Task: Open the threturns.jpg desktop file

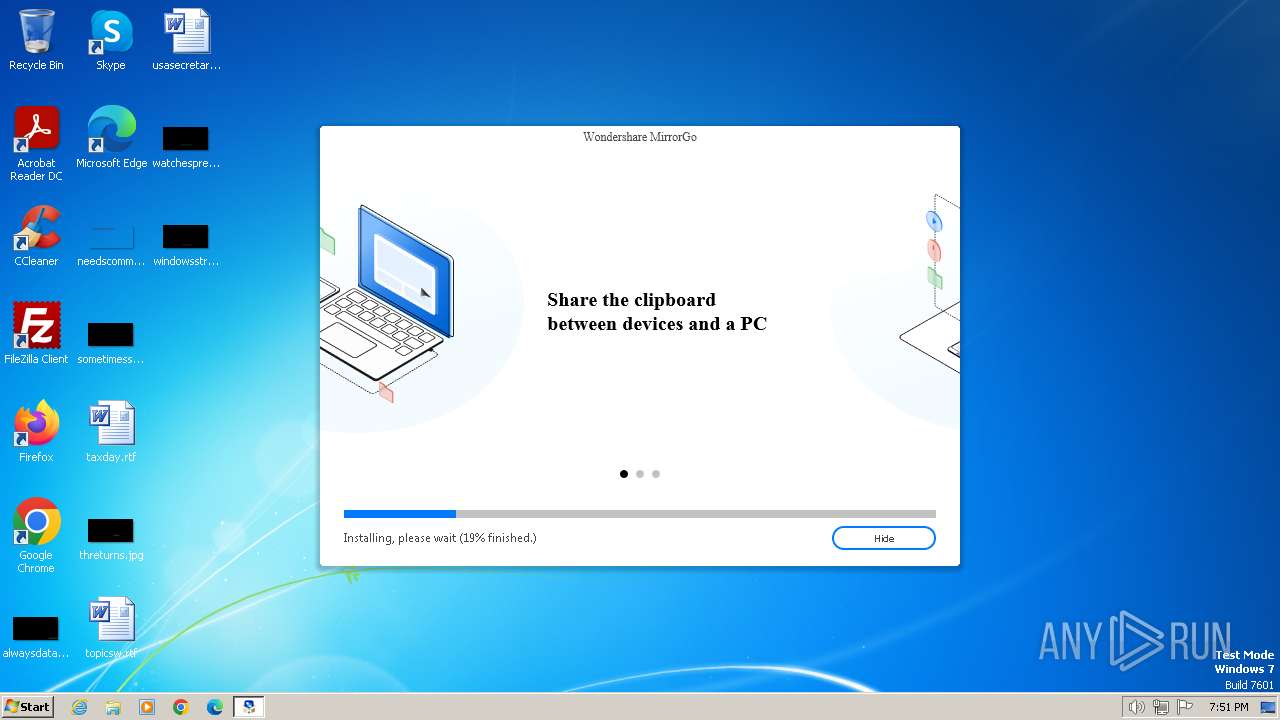Action: tap(111, 539)
